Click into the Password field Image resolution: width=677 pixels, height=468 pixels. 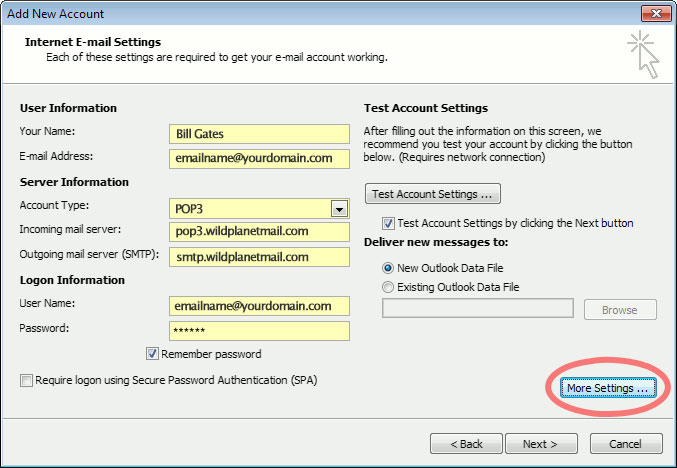coord(259,330)
